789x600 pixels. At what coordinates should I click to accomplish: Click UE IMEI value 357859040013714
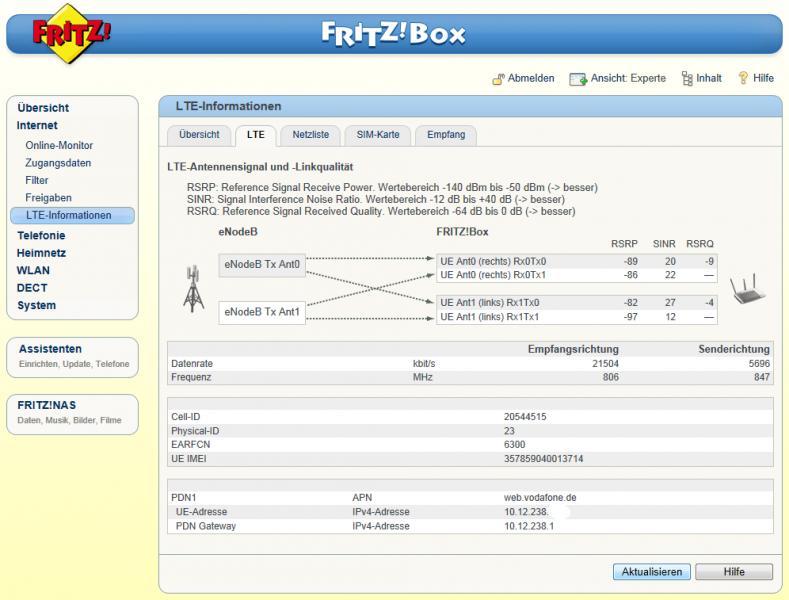pyautogui.click(x=543, y=459)
